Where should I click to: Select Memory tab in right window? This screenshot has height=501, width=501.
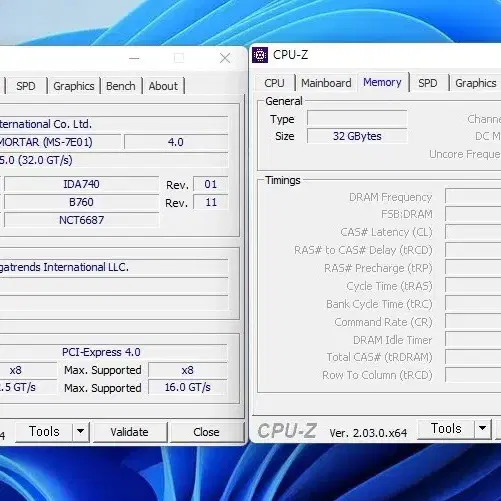383,82
